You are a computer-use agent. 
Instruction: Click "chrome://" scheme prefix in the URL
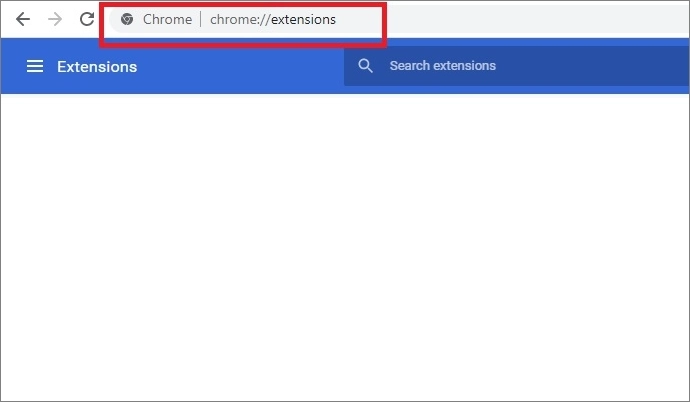click(x=237, y=19)
